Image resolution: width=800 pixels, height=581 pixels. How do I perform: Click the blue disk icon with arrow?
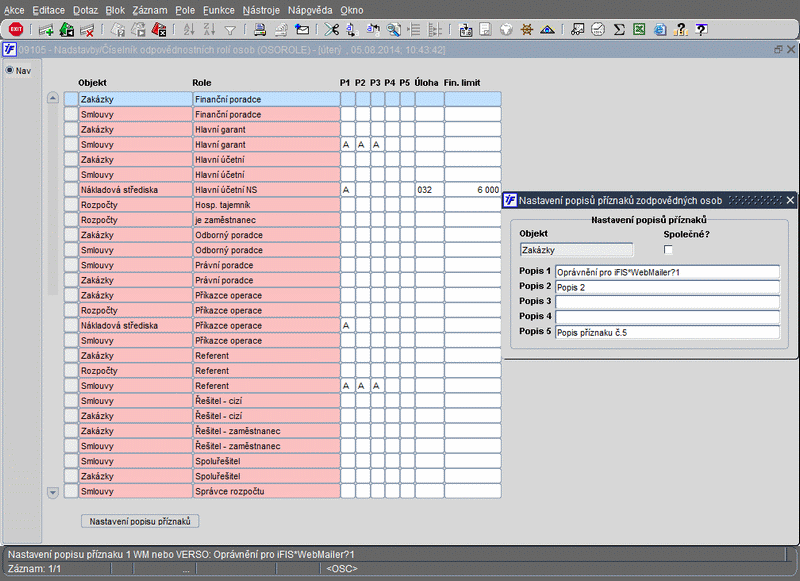(465, 30)
